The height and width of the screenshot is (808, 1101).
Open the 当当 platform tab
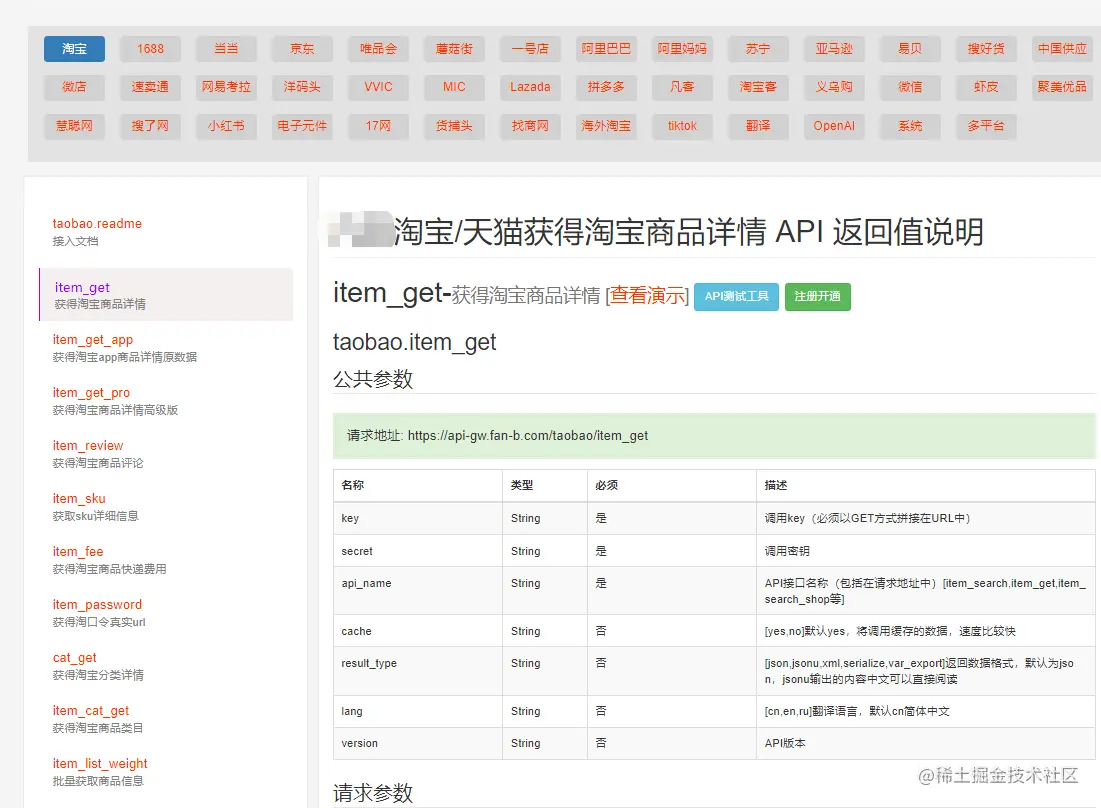(x=226, y=48)
